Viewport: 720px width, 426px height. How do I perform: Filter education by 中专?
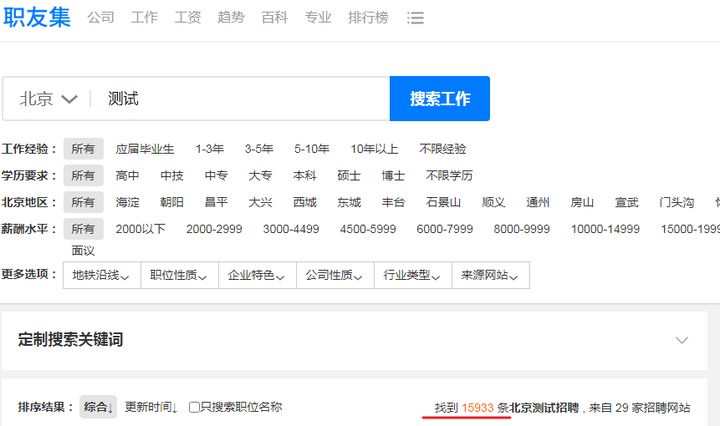click(x=216, y=176)
